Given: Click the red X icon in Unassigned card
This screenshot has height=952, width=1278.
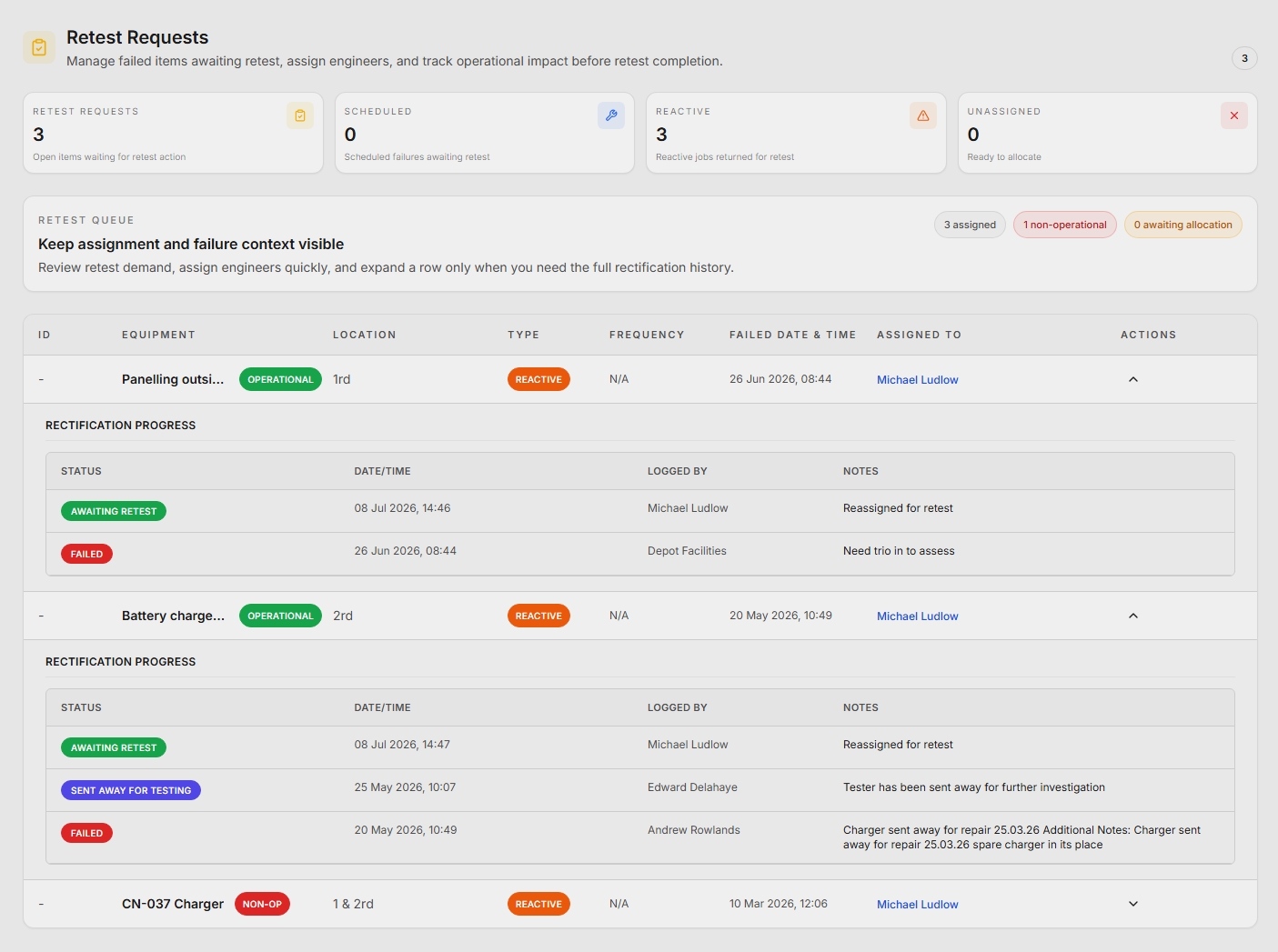Looking at the screenshot, I should pos(1234,115).
